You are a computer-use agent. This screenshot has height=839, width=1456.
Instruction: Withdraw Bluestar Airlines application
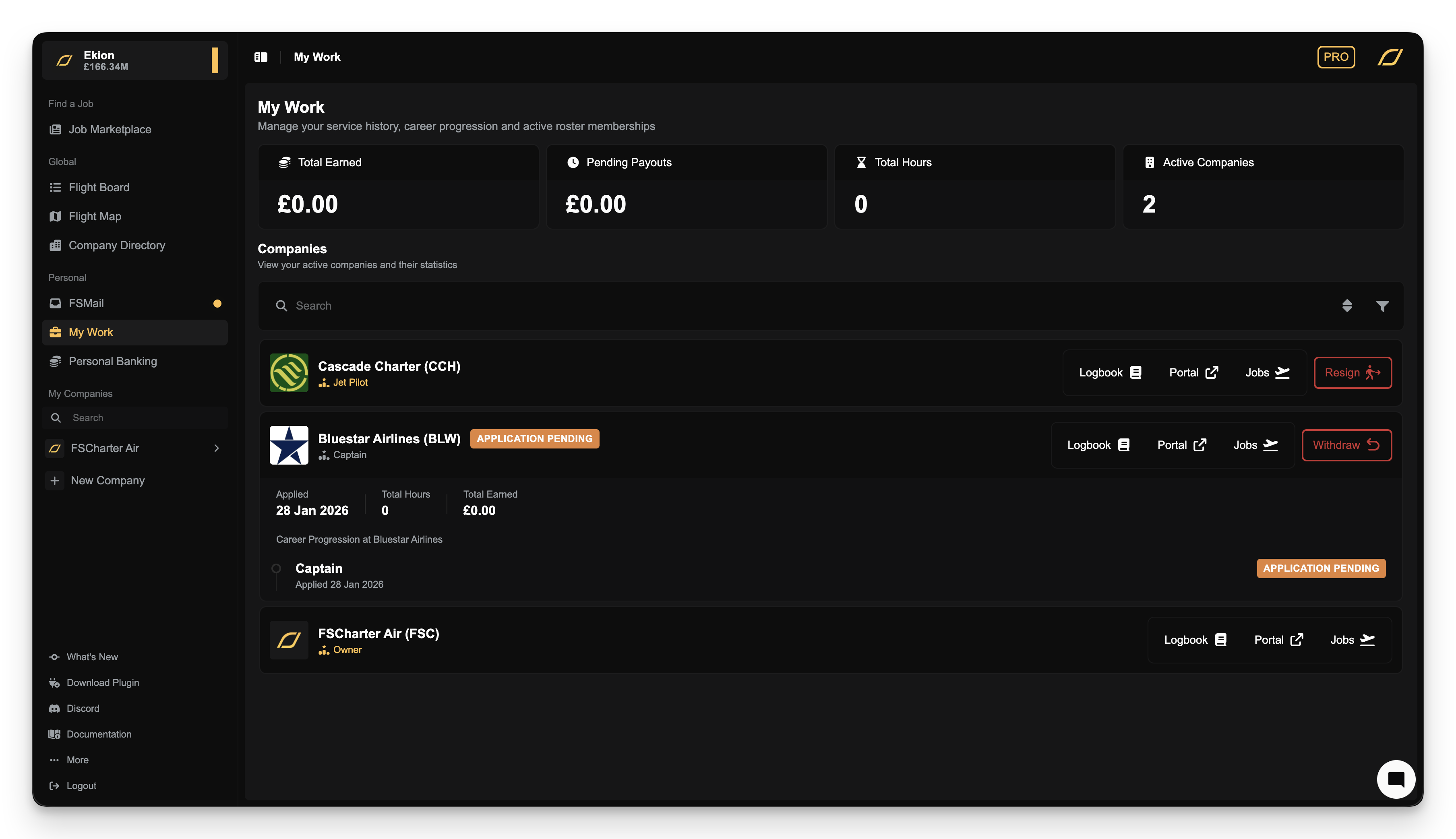pos(1346,445)
